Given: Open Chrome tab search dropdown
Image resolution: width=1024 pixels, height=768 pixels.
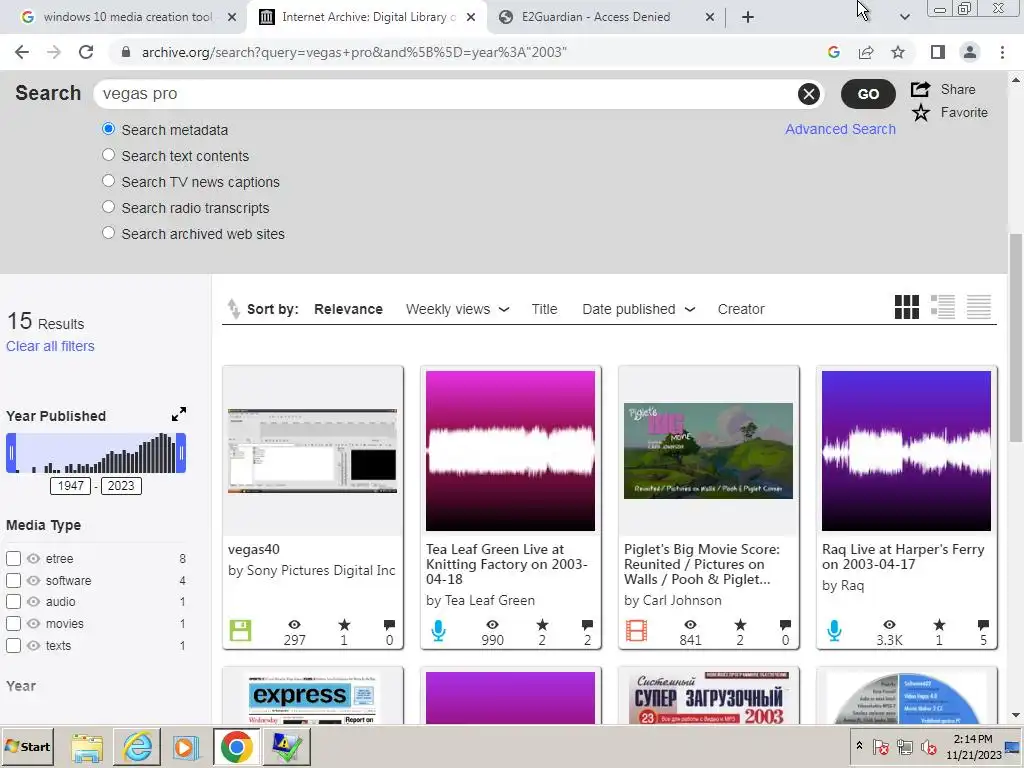Looking at the screenshot, I should tap(904, 17).
